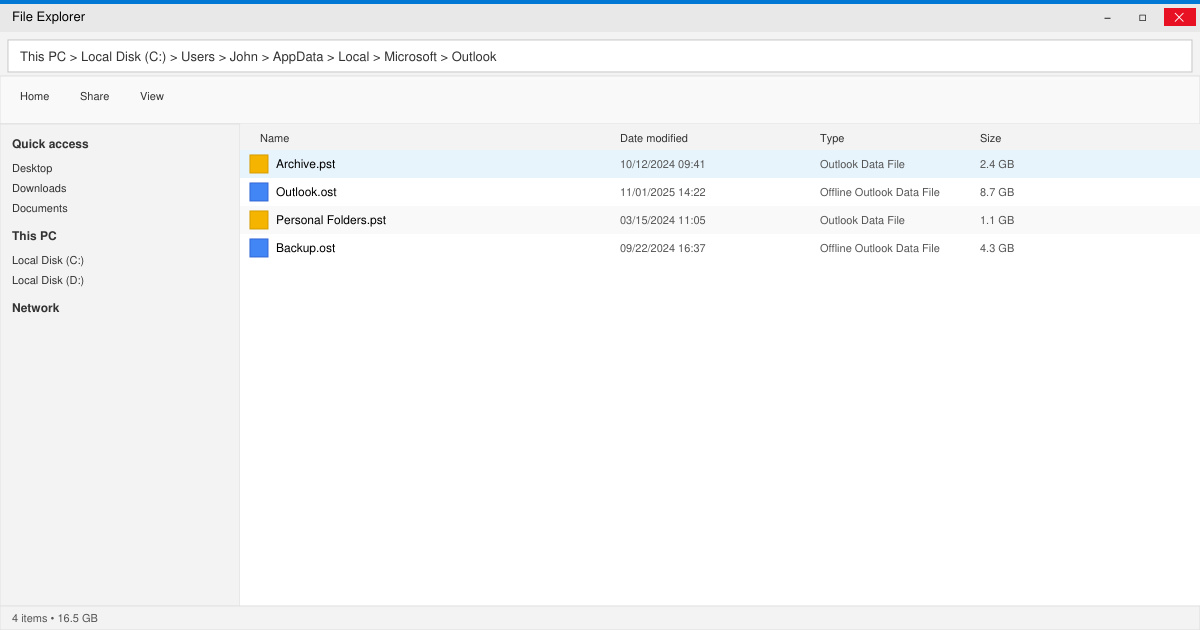Minimize the File Explorer window
The image size is (1200, 630).
[x=1108, y=17]
